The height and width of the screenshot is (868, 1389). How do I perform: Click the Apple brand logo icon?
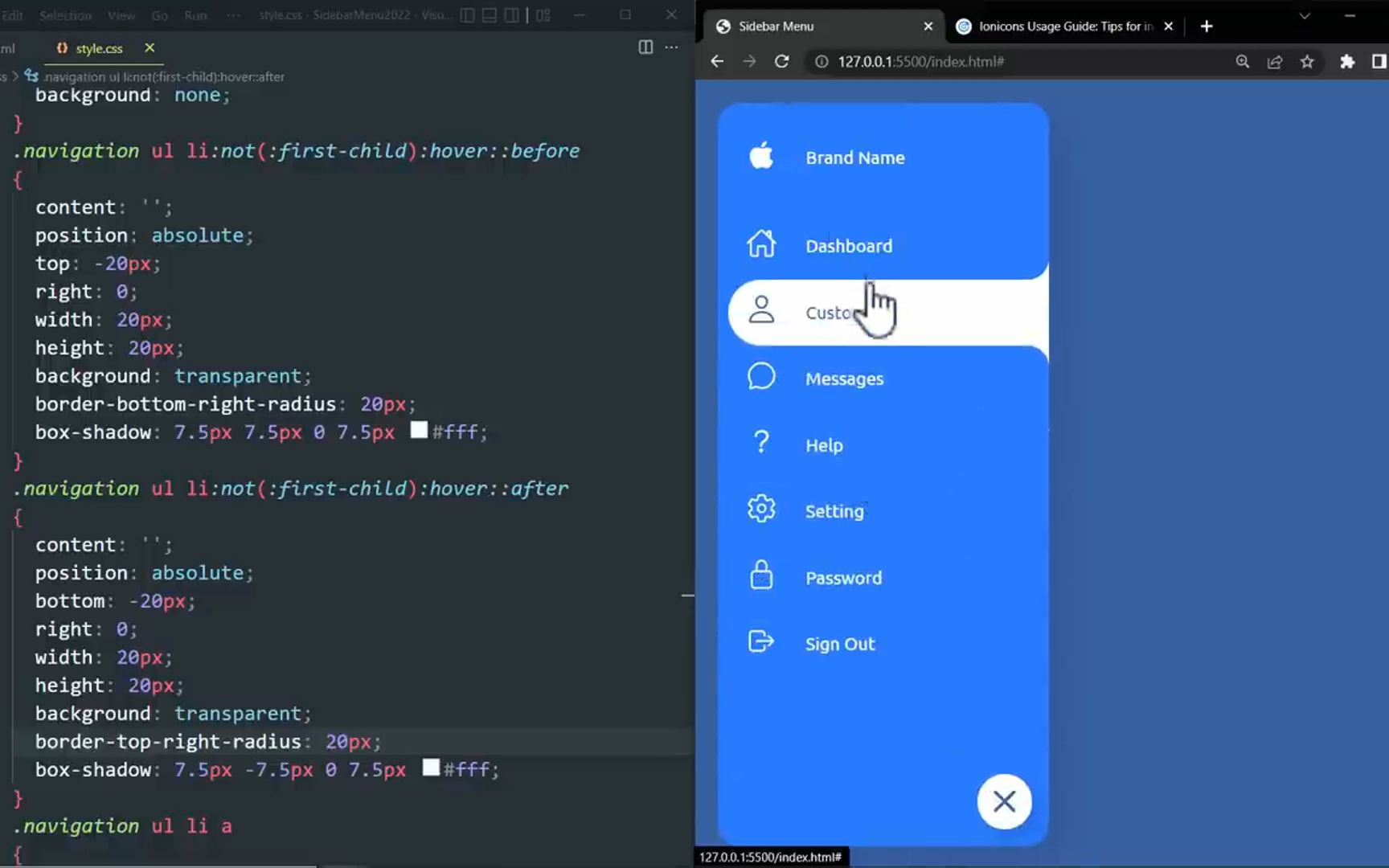click(x=761, y=156)
